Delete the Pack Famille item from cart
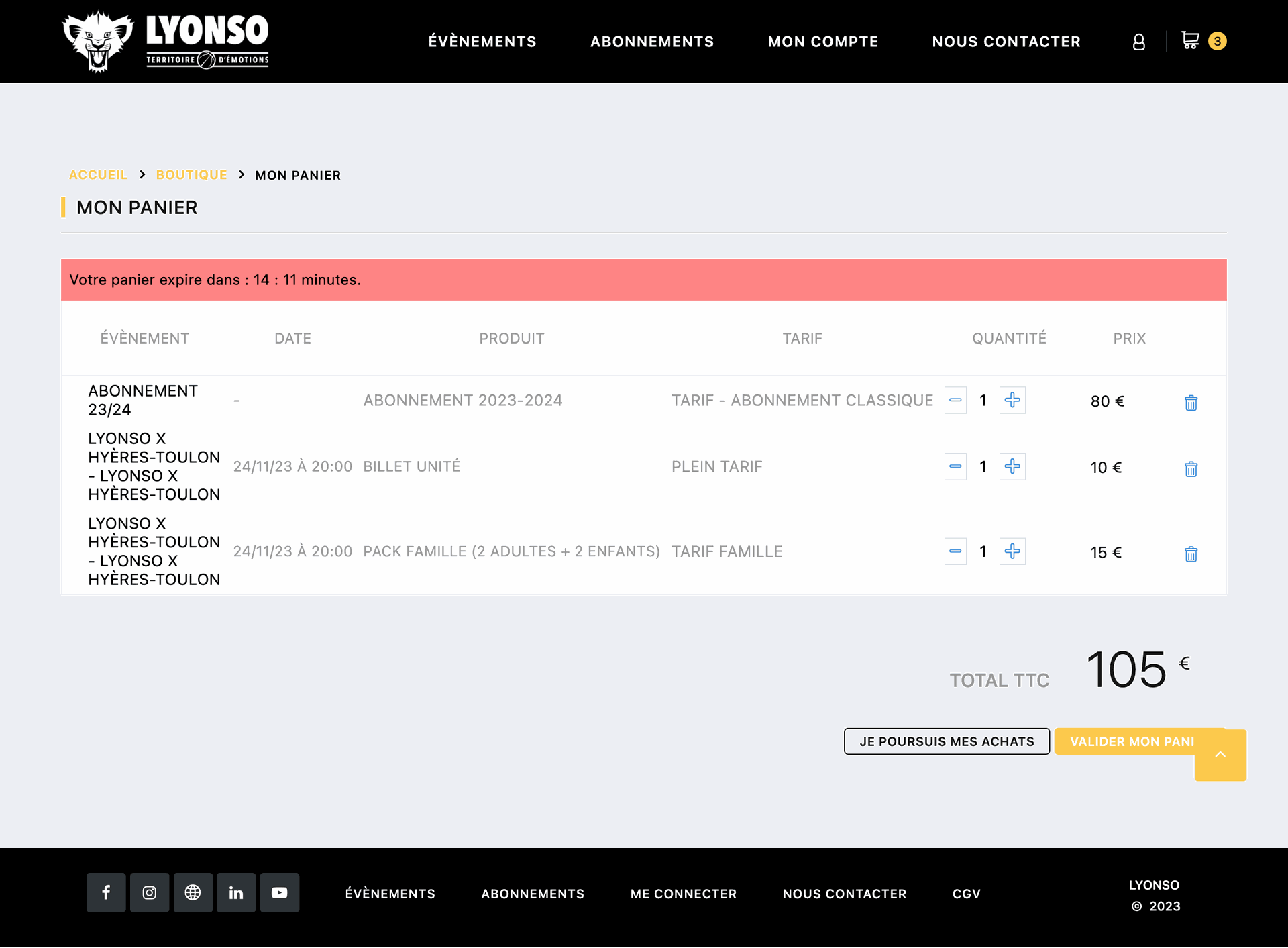The height and width of the screenshot is (948, 1288). coord(1191,554)
